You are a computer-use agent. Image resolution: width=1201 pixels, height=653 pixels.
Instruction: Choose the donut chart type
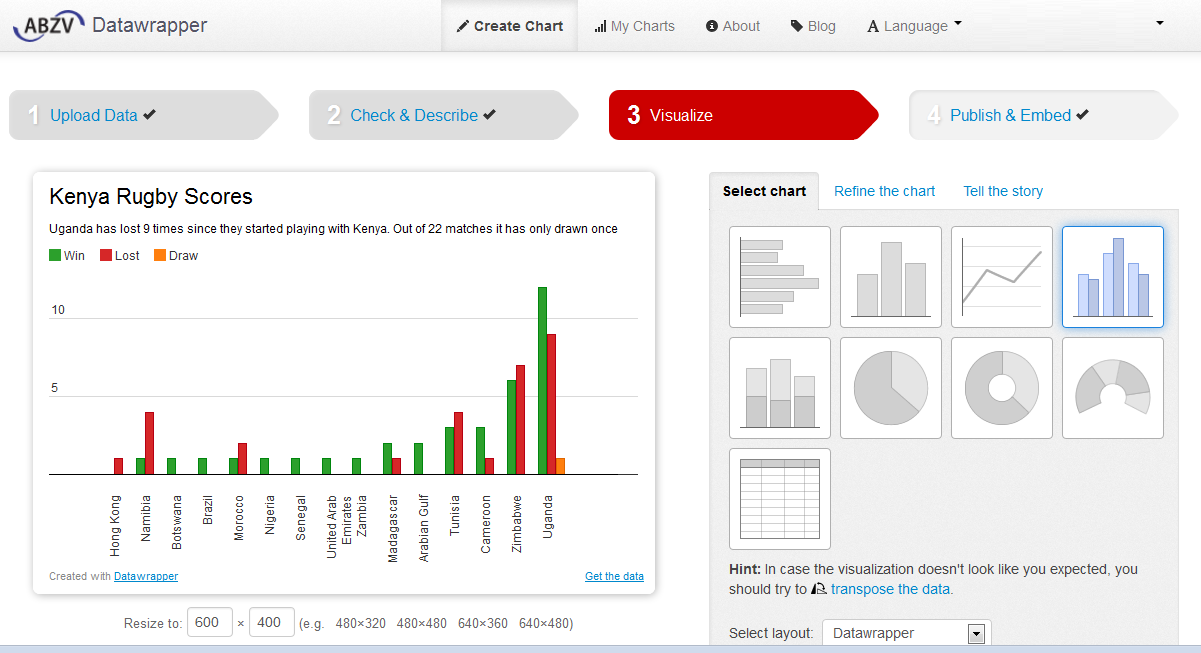[x=1002, y=388]
